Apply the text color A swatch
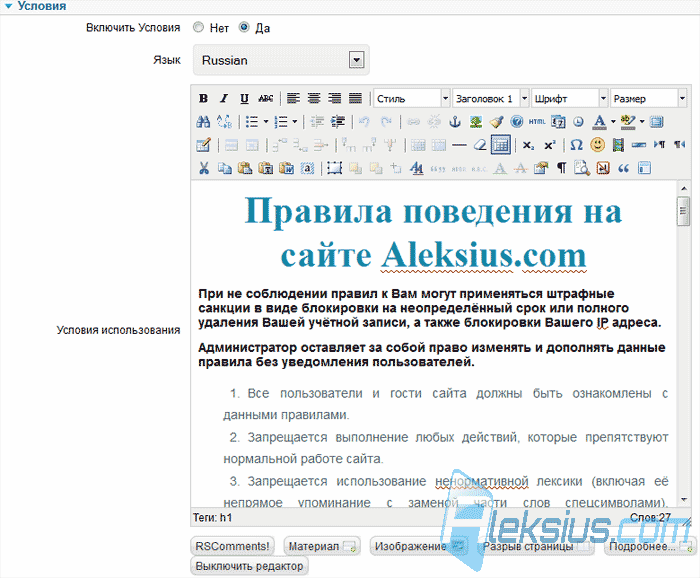The image size is (700, 578). 600,121
